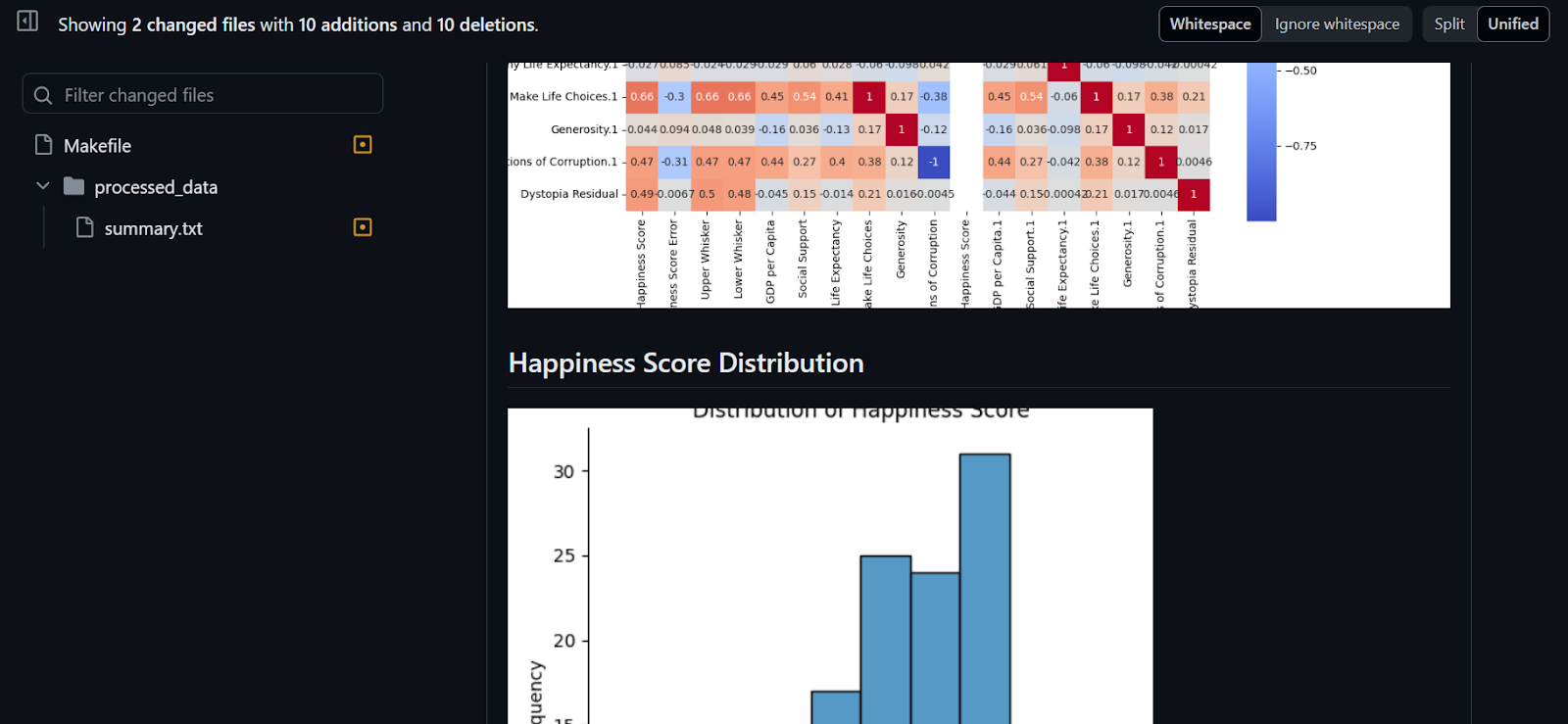Select the Whitespace option

pyautogui.click(x=1210, y=24)
